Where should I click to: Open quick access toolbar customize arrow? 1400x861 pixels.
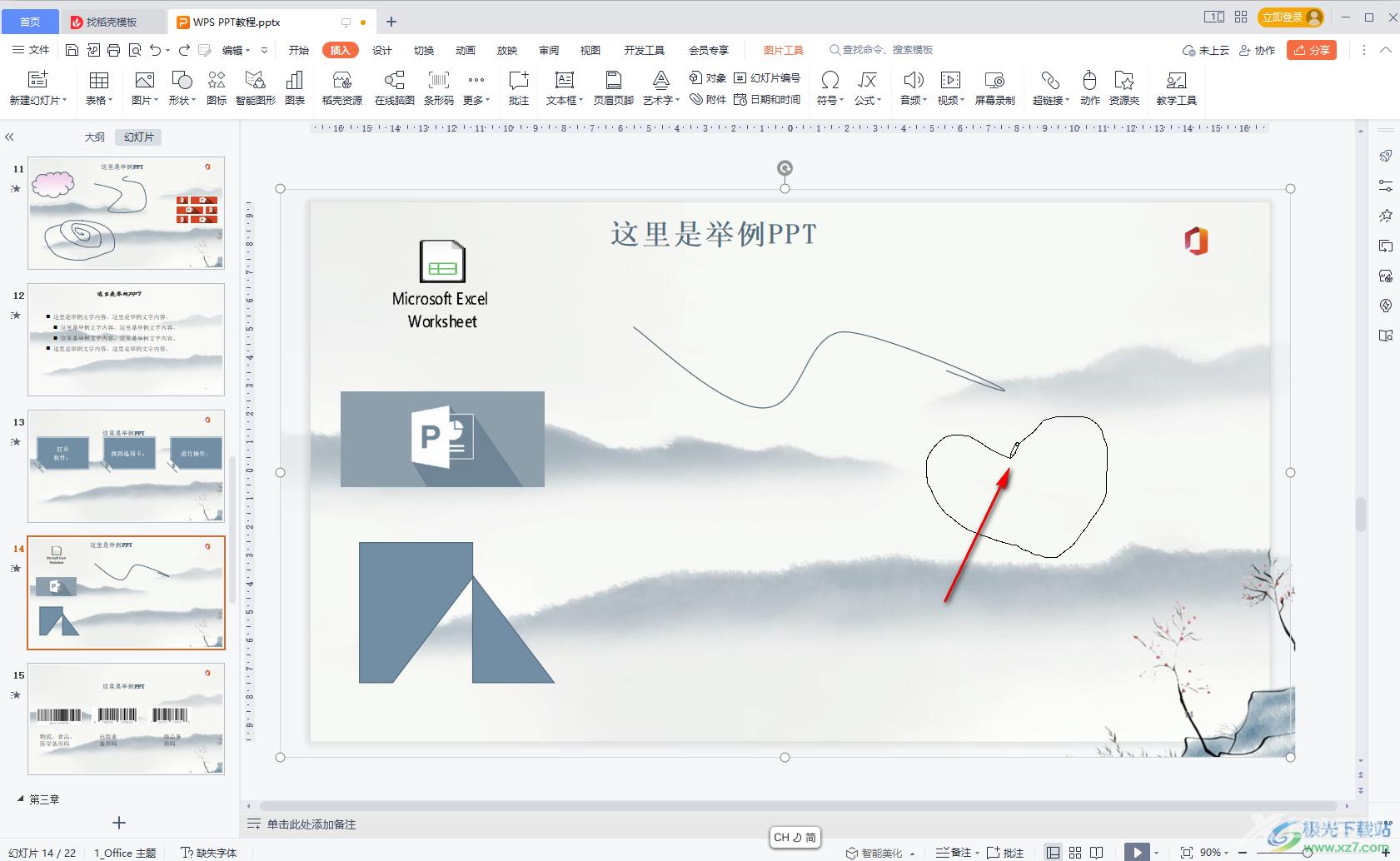click(x=265, y=50)
